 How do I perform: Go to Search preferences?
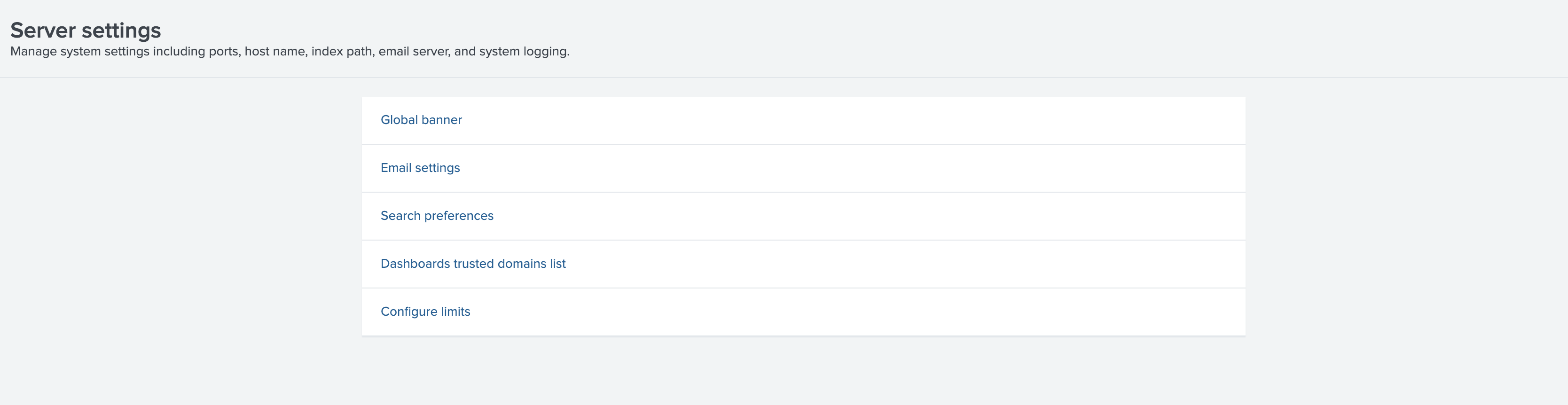tap(437, 216)
